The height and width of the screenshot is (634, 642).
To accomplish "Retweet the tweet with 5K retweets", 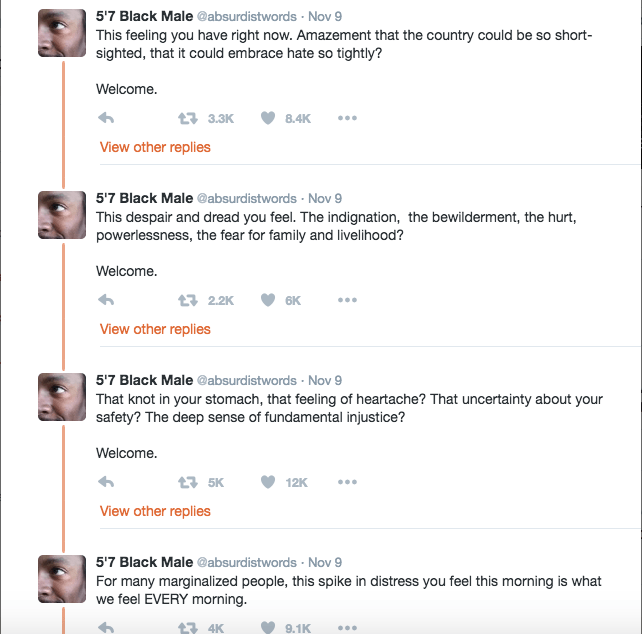I will pos(187,482).
